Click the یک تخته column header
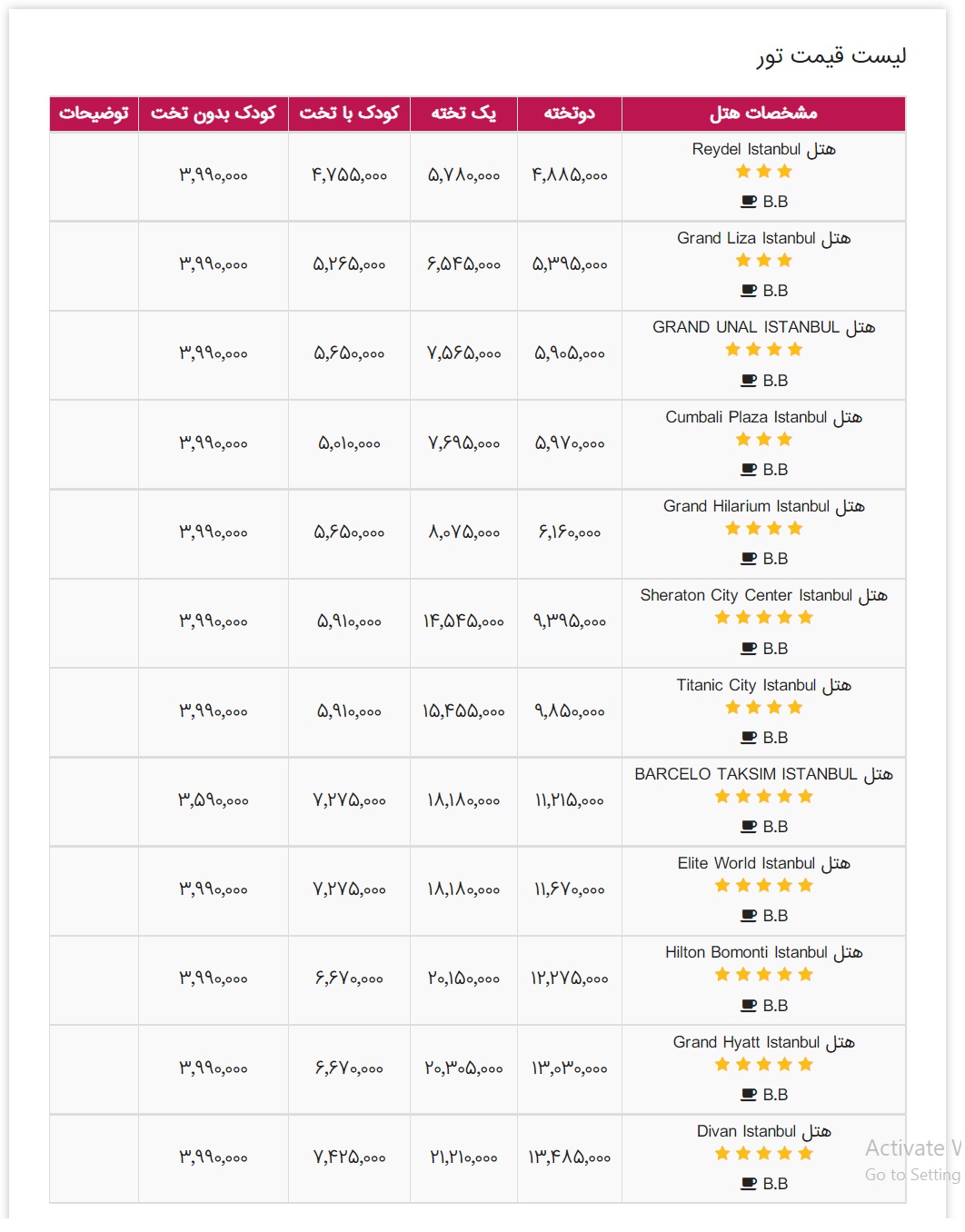965x1232 pixels. pyautogui.click(x=463, y=114)
